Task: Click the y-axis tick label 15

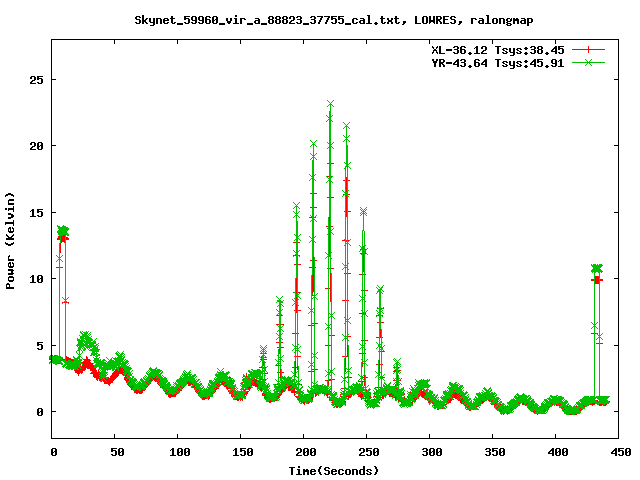Action: tap(36, 213)
